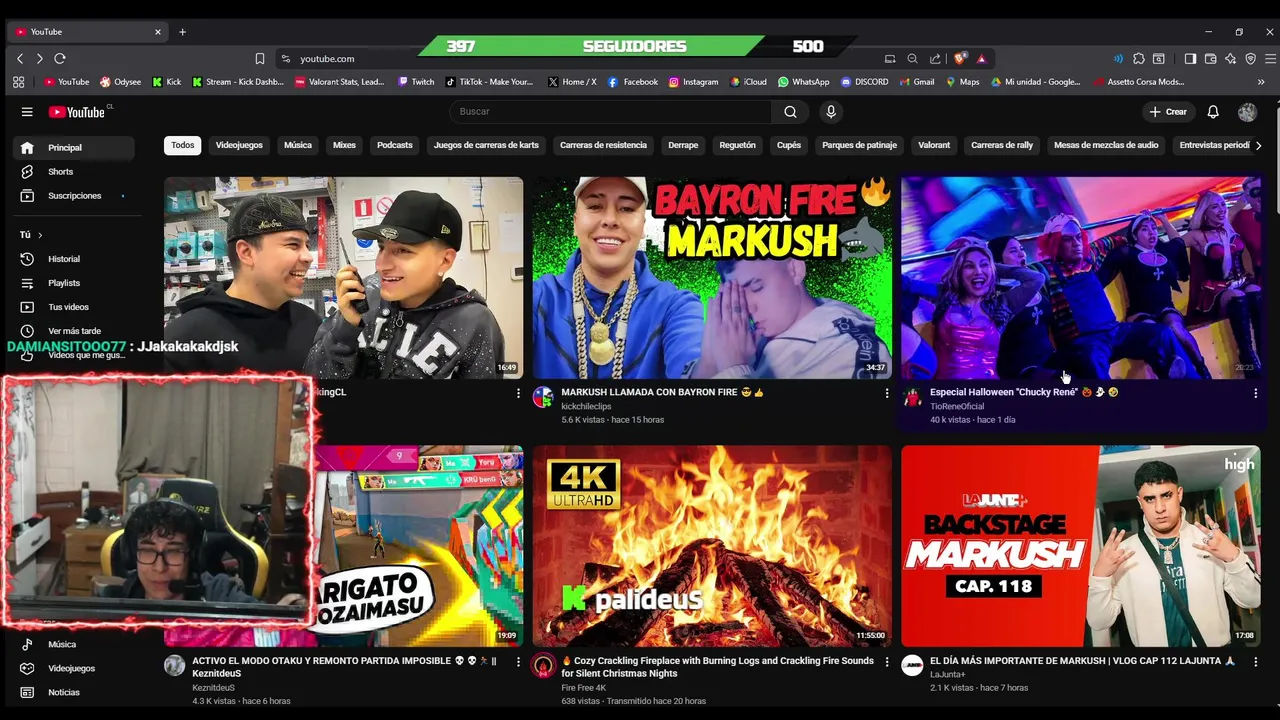The image size is (1280, 720).
Task: Select the Todos filter chip
Action: (x=183, y=145)
